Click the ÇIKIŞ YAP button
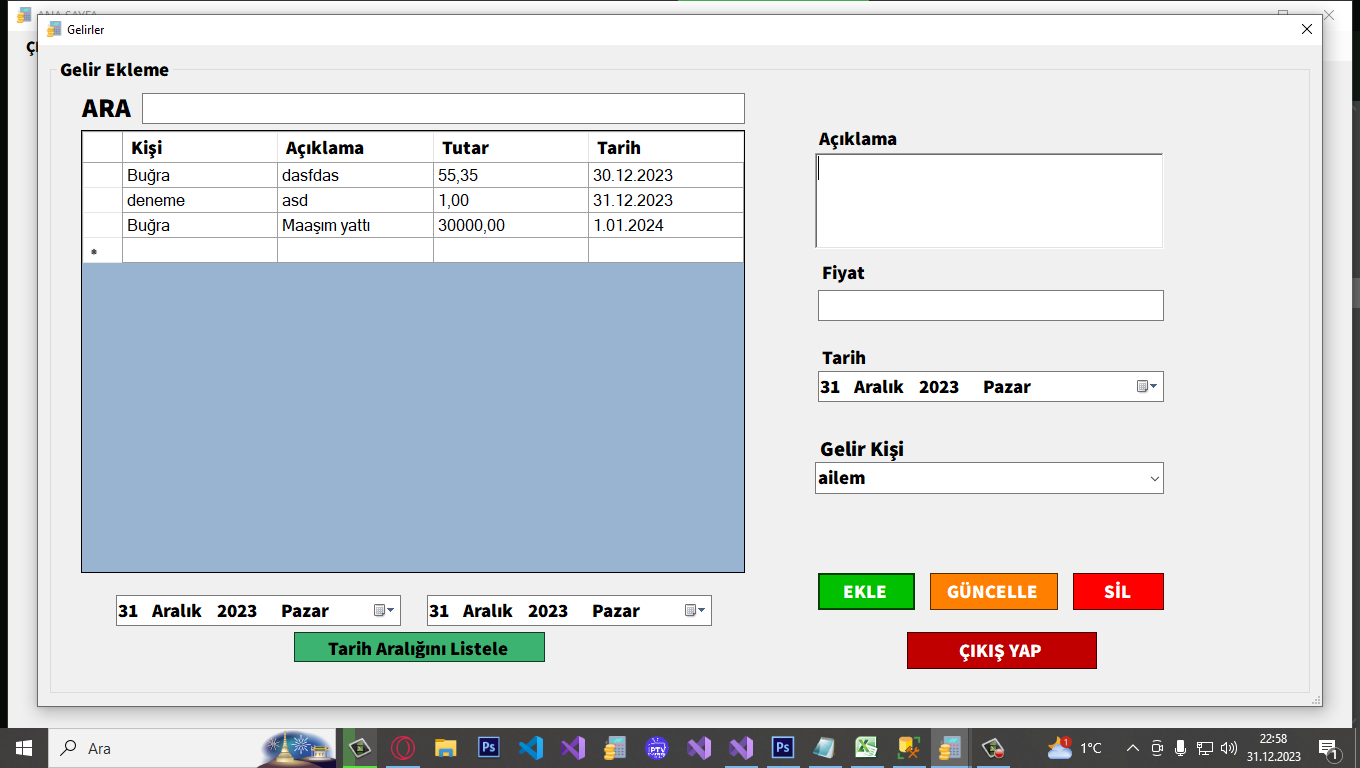Screen dimensions: 1360x768 click(x=1001, y=650)
